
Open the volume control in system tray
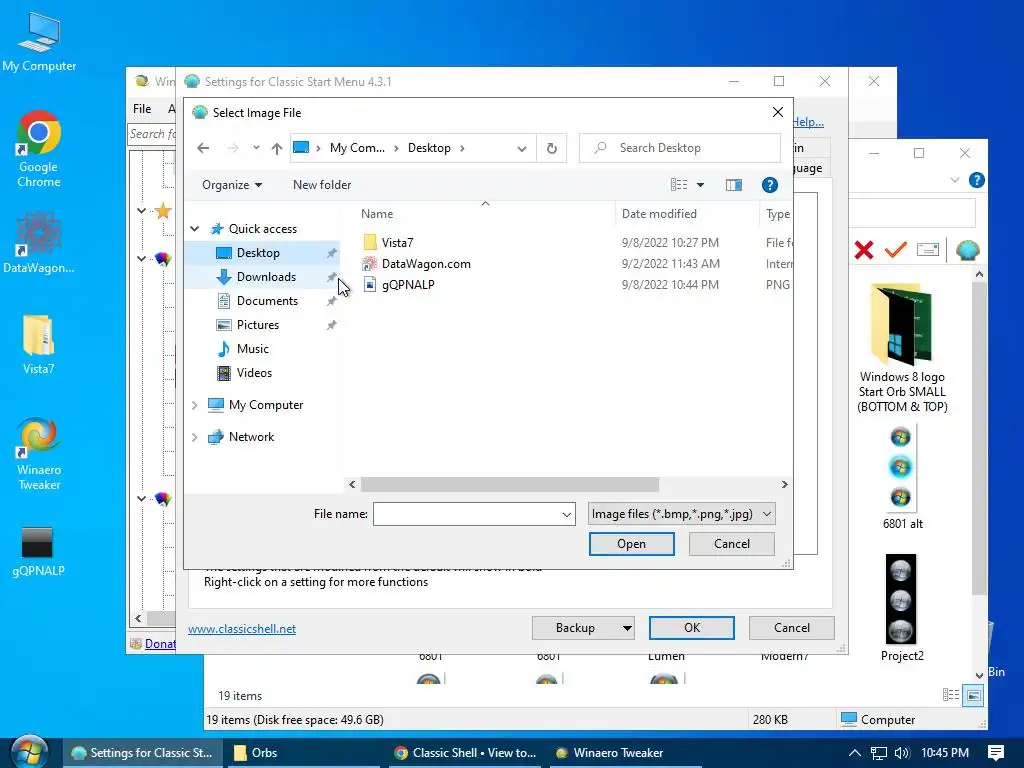(902, 753)
